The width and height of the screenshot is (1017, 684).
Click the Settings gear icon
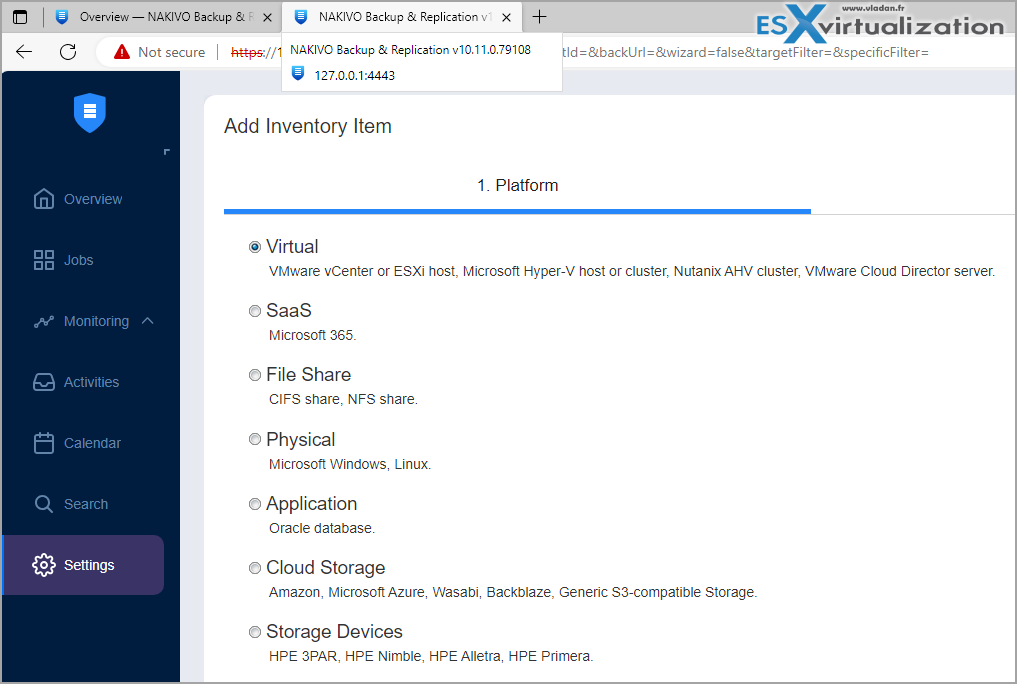click(x=43, y=565)
